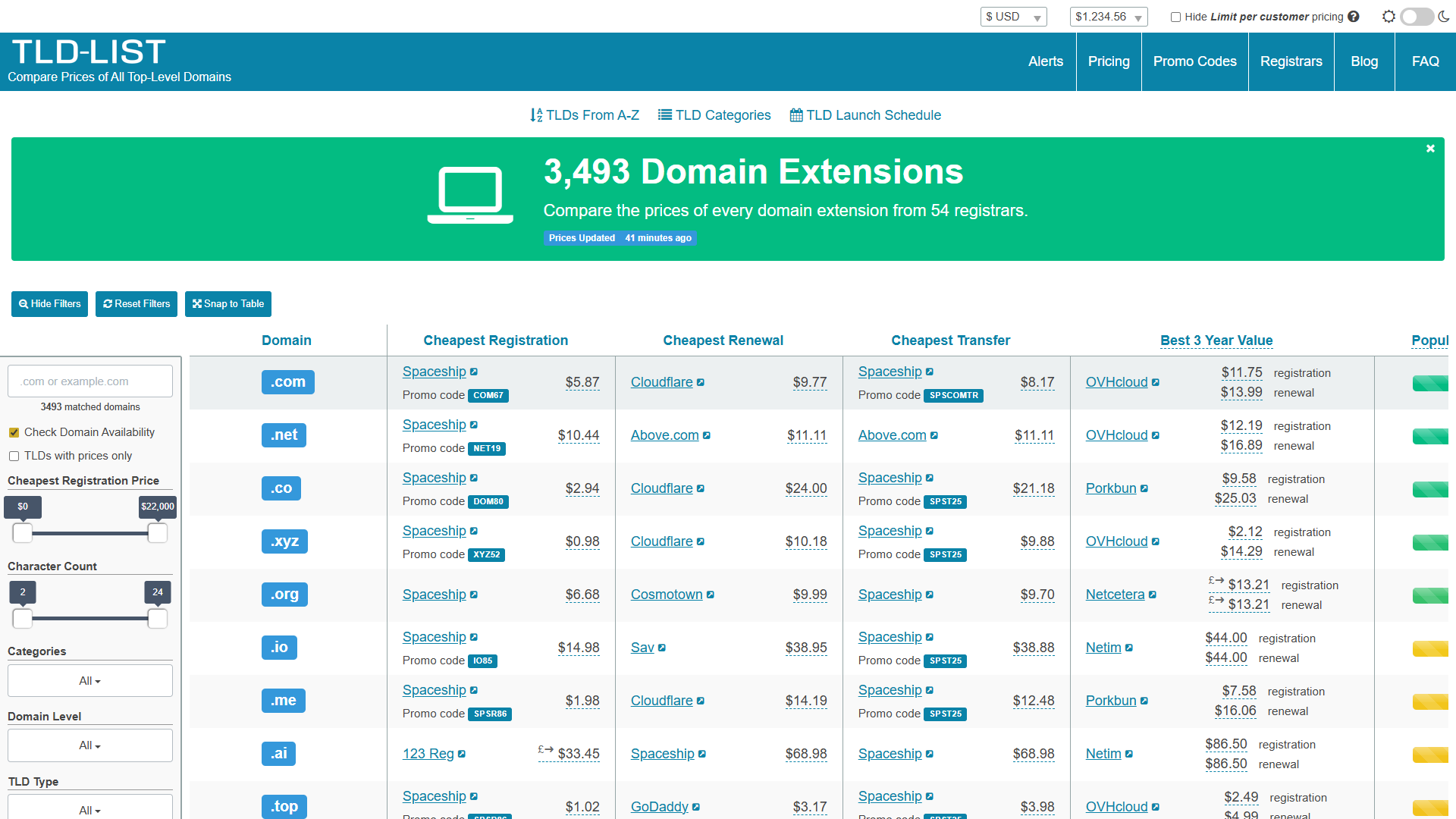Image resolution: width=1456 pixels, height=819 pixels.
Task: Click the COM67 promo code badge
Action: tap(488, 395)
